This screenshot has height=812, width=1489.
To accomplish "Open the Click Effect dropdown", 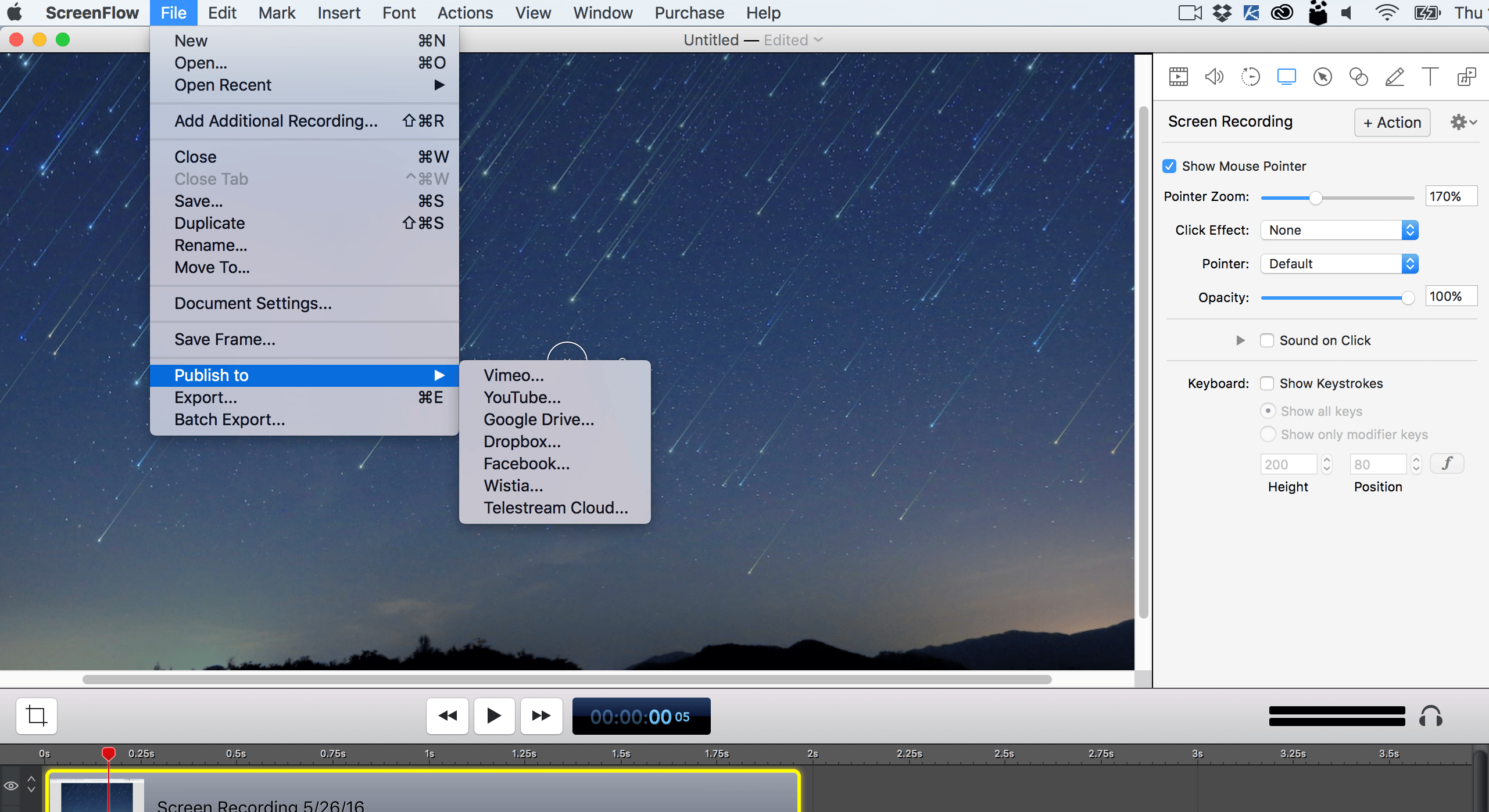I will click(x=1339, y=230).
